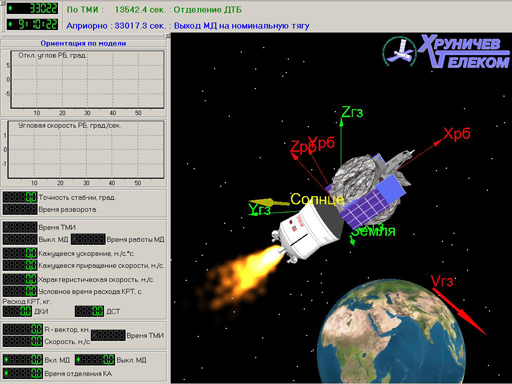The height and width of the screenshot is (384, 512).
Task: Click the Вкл. МД time display
Action: [x=23, y=360]
